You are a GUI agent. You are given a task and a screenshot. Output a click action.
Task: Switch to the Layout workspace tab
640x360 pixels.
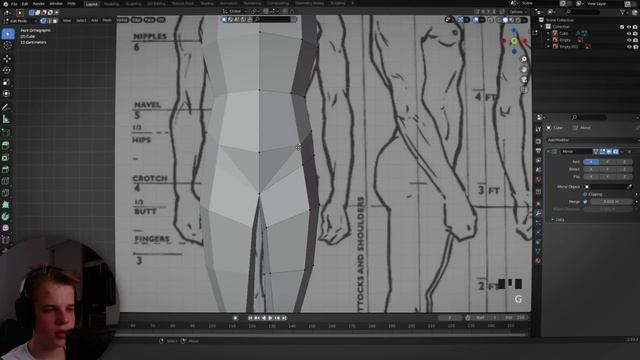pos(92,4)
